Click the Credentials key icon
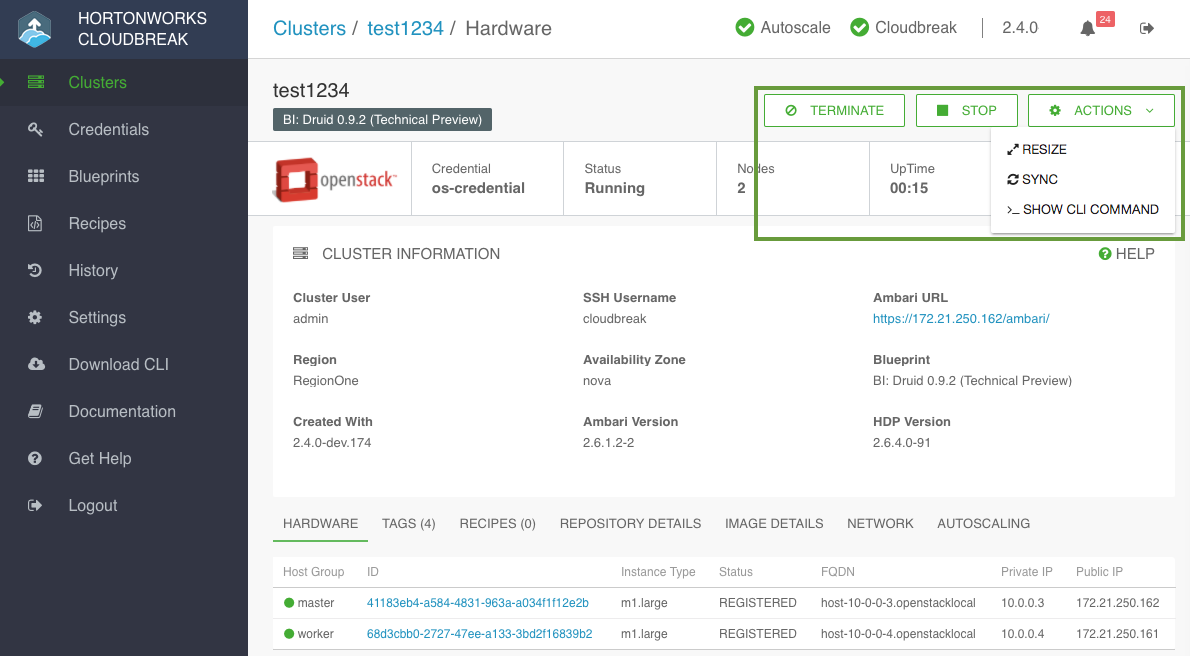This screenshot has width=1190, height=656. [36, 129]
